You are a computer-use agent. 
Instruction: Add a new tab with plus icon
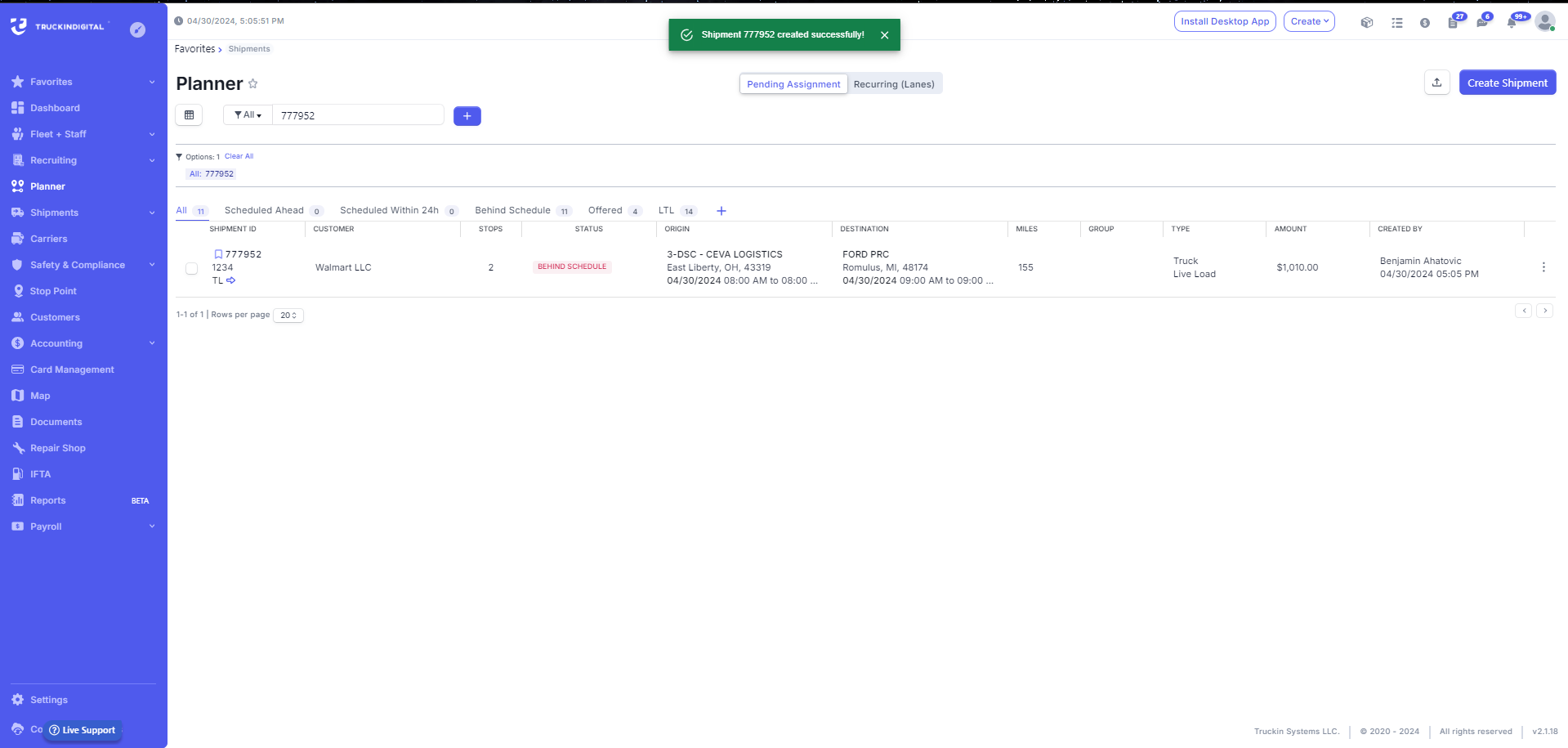point(721,211)
